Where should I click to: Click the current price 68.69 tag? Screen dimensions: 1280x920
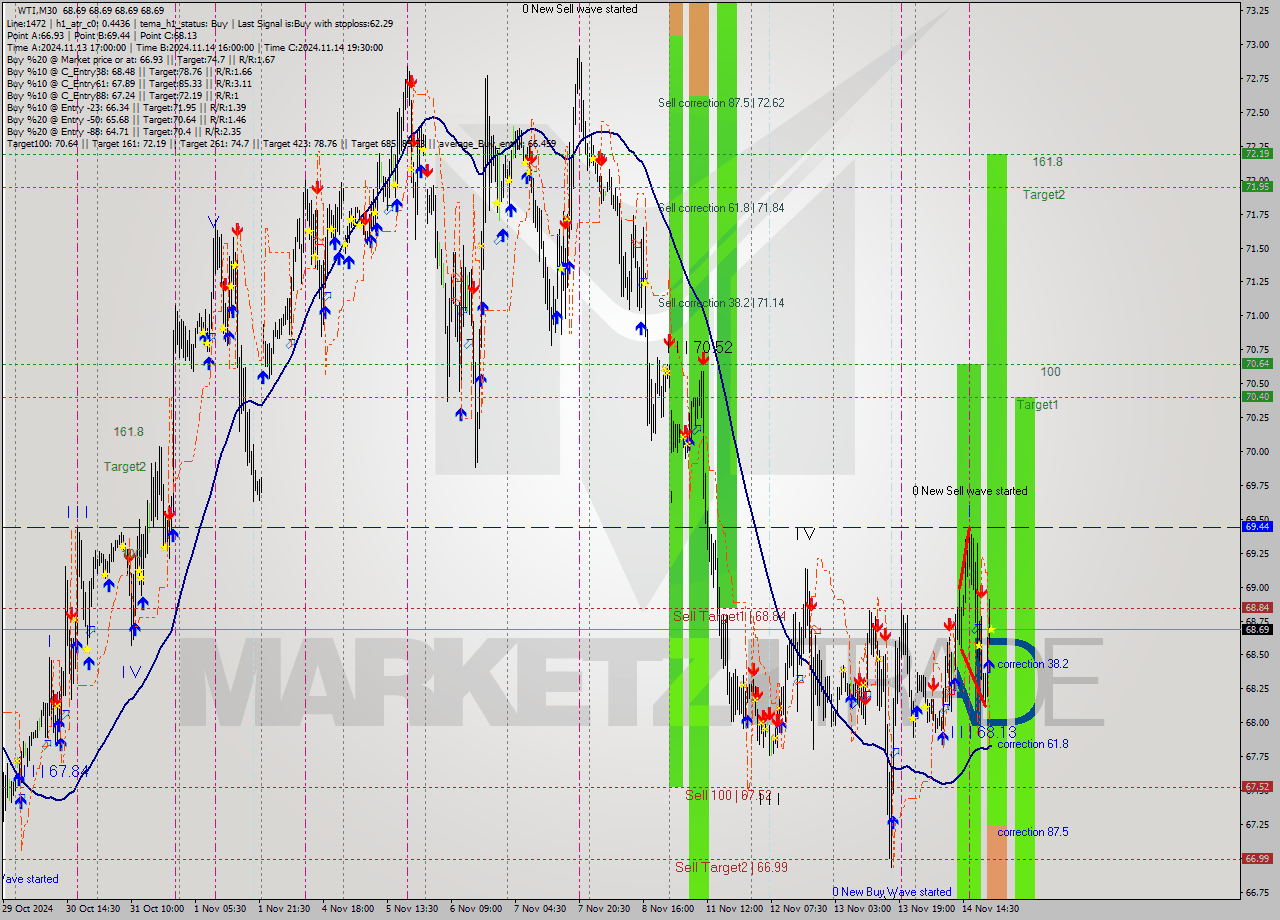(x=1257, y=629)
